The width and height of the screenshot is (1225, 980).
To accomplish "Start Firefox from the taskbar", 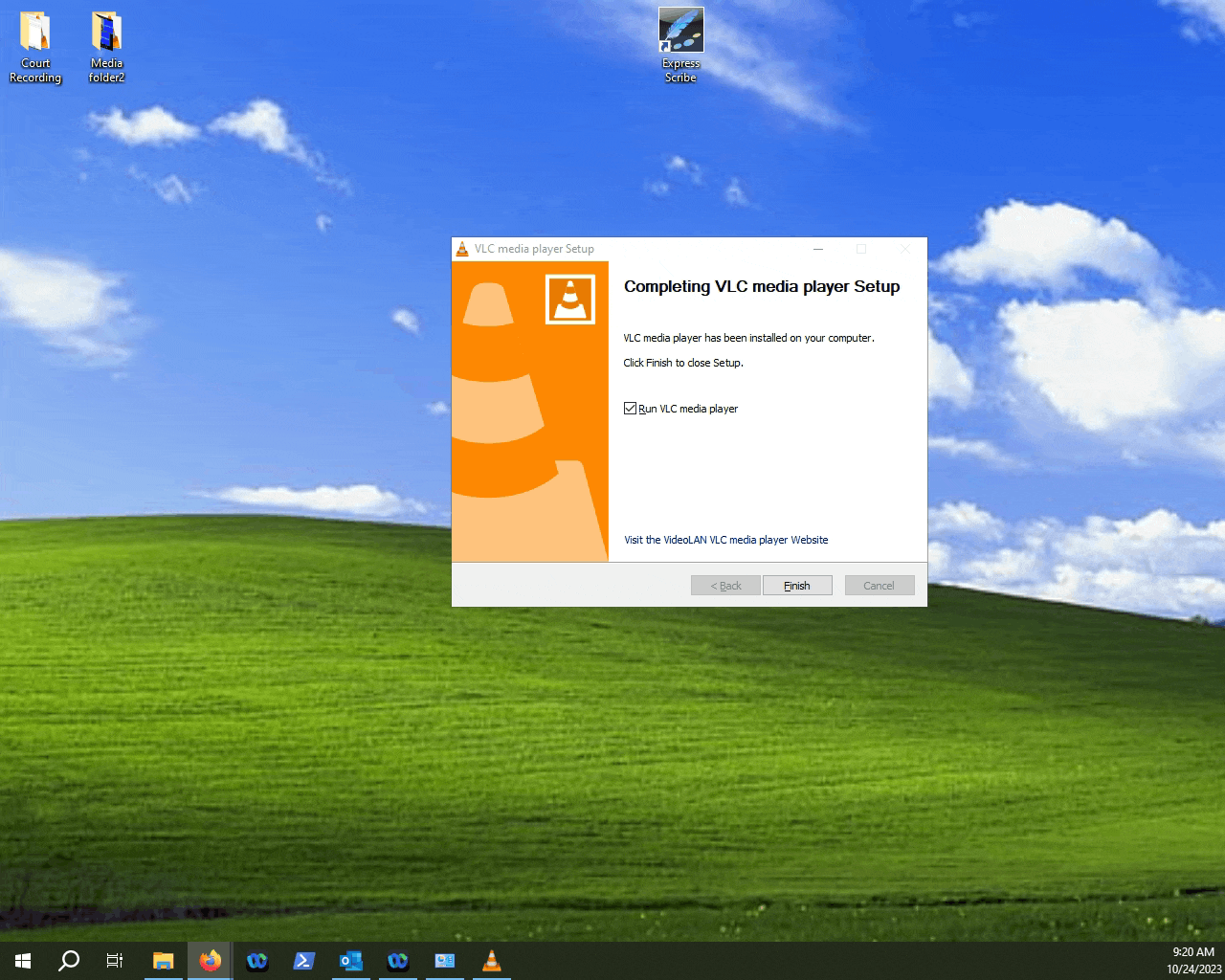I will coord(211,960).
